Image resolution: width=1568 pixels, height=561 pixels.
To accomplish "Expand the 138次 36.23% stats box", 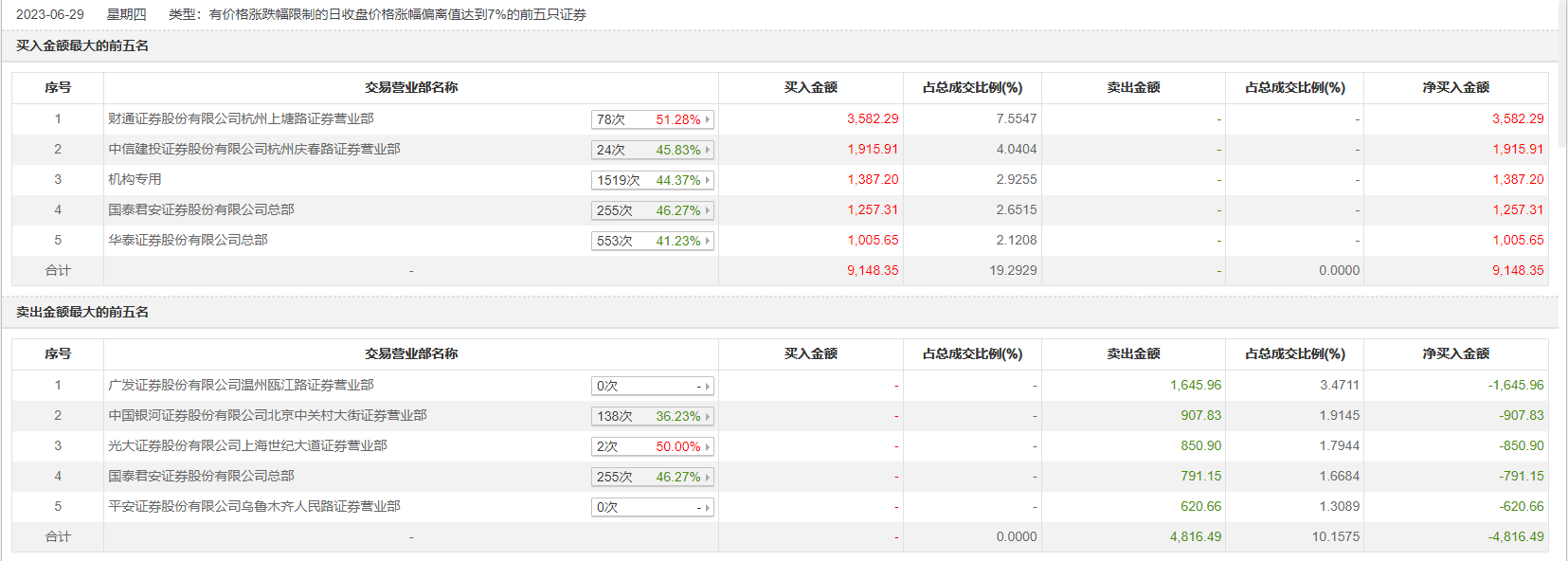I will [x=652, y=416].
